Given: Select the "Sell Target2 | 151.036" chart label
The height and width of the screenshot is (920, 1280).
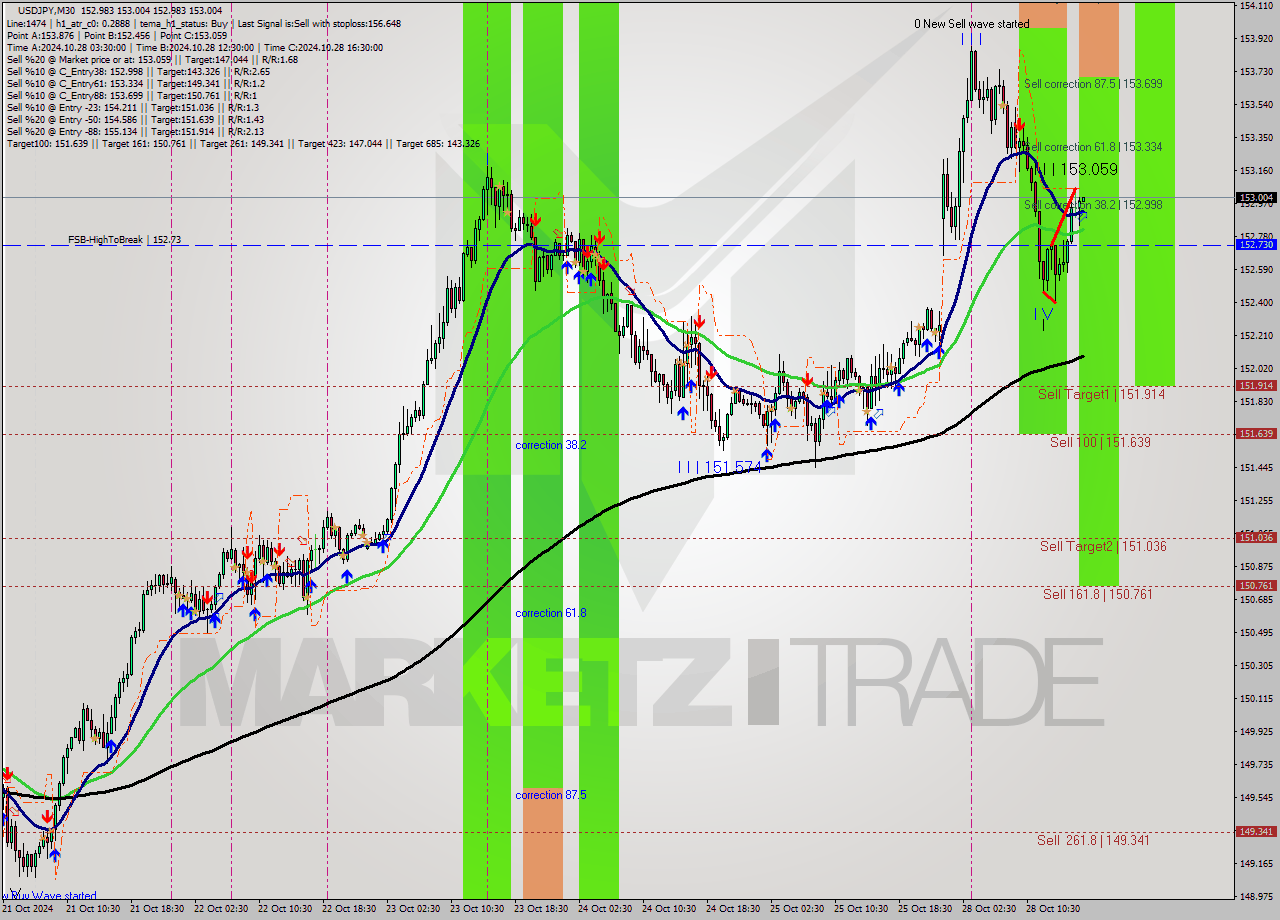Looking at the screenshot, I should point(1103,547).
